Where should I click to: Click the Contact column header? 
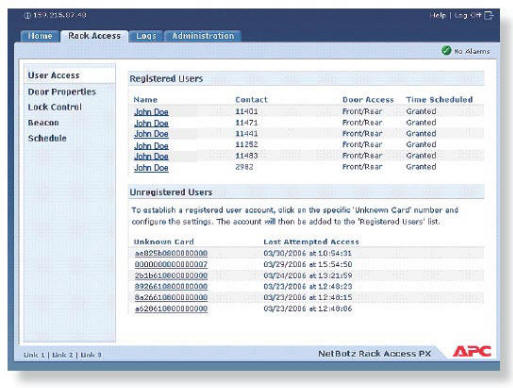click(251, 100)
